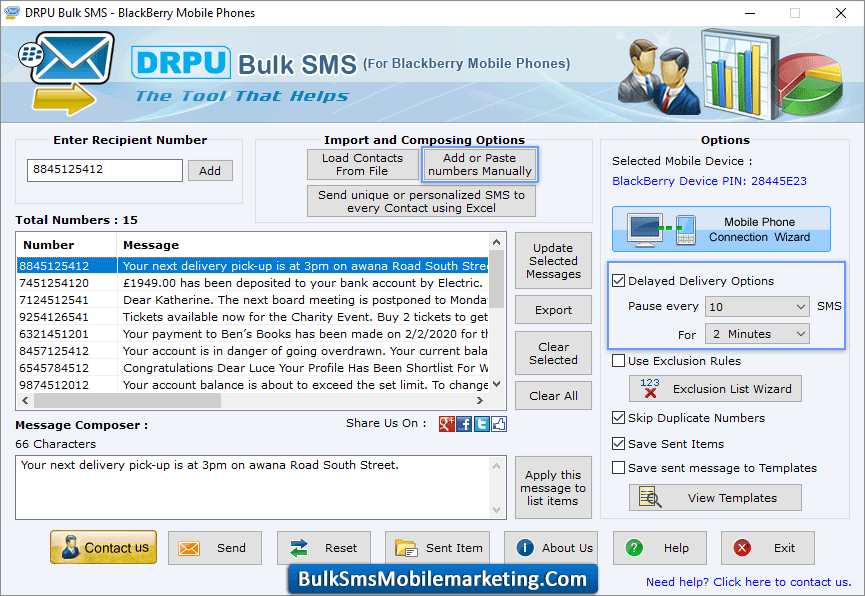Click the Facebook share icon

464,424
